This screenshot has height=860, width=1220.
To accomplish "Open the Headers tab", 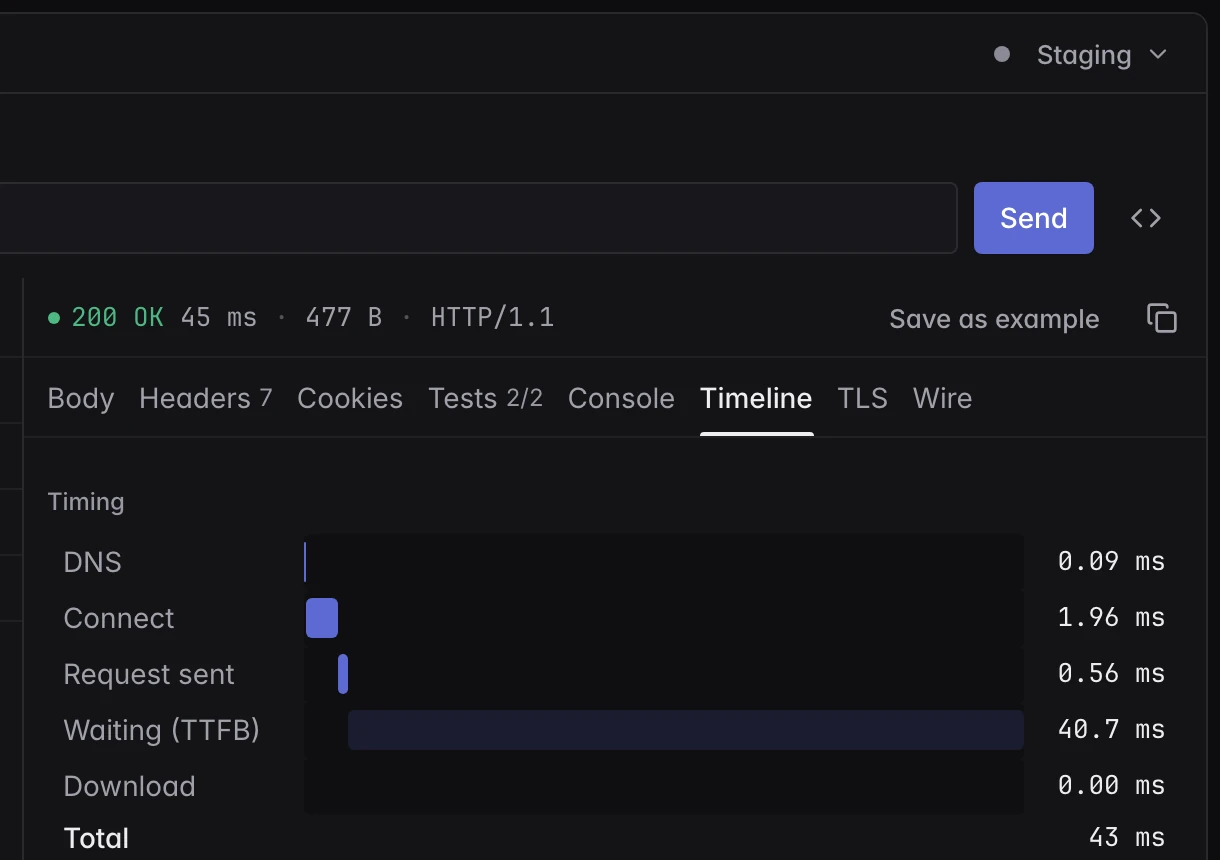I will point(206,398).
